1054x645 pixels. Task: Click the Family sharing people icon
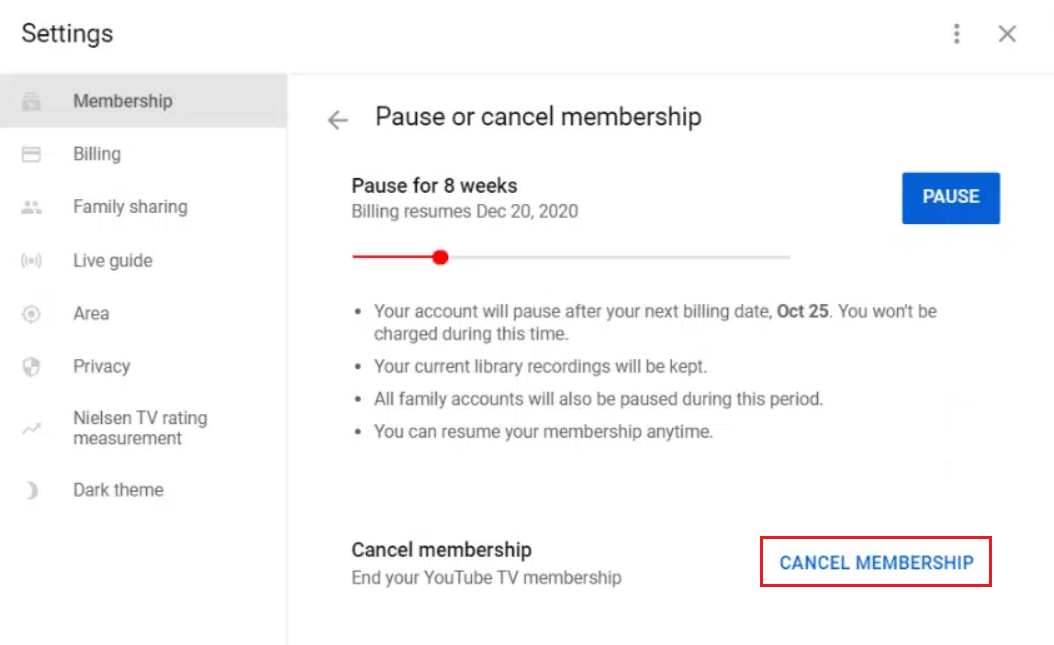[x=32, y=207]
